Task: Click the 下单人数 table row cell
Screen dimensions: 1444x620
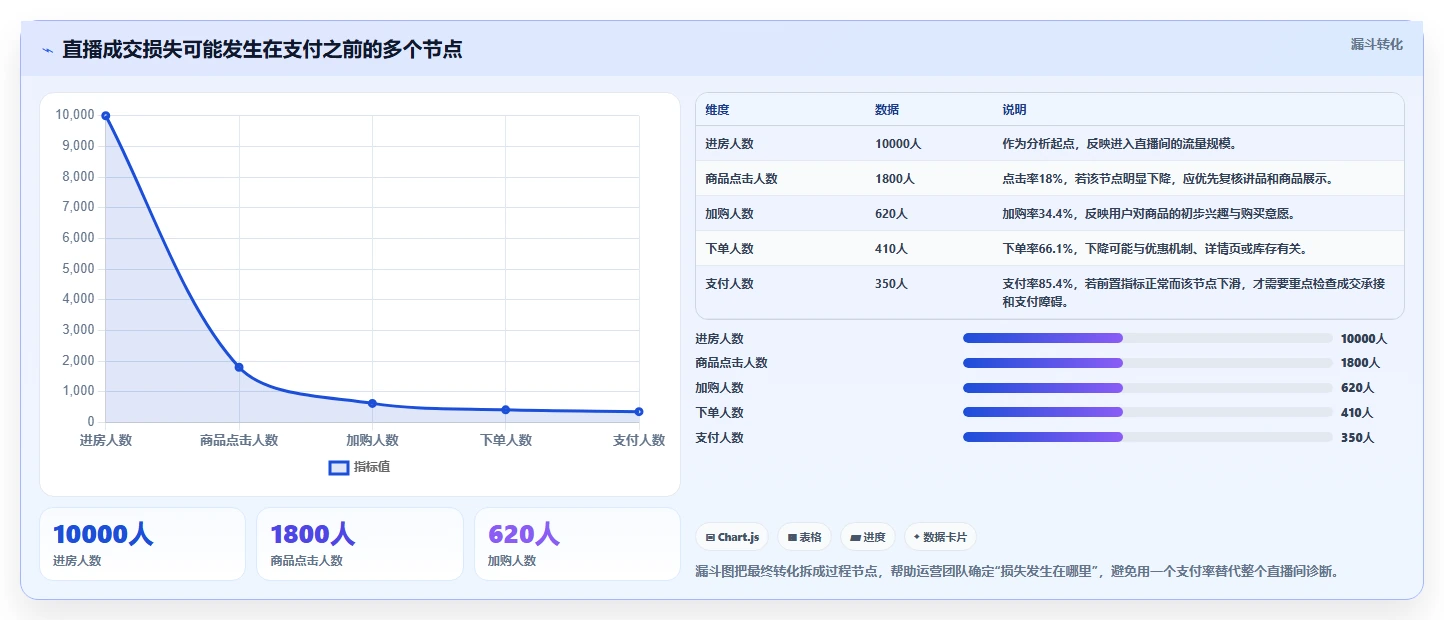Action: [x=729, y=249]
